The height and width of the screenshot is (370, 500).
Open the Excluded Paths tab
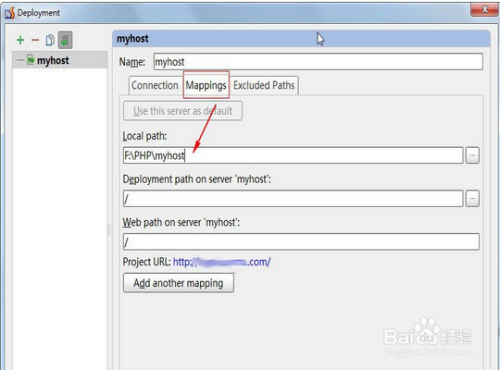[x=264, y=85]
